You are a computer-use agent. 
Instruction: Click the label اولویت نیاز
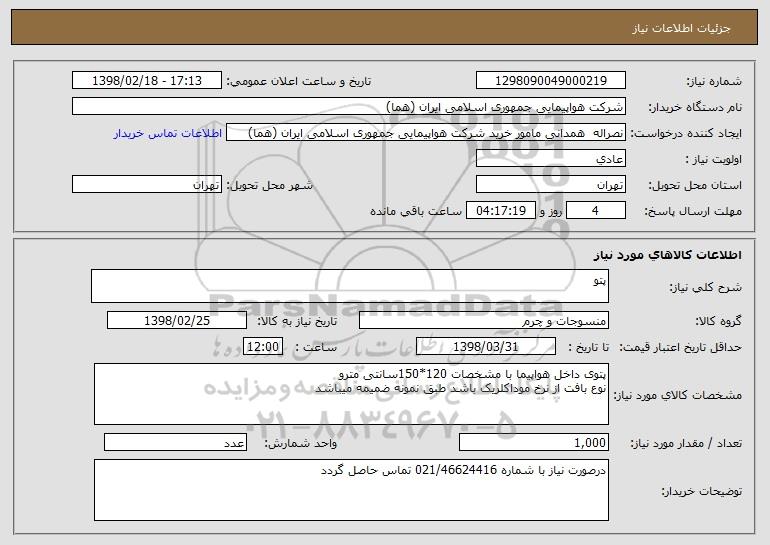tap(714, 160)
